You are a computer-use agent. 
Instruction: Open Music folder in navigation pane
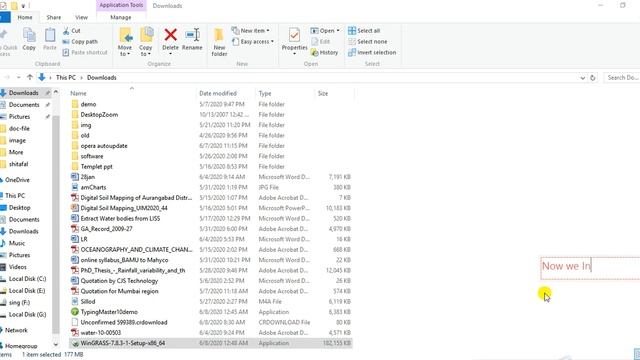(x=17, y=243)
